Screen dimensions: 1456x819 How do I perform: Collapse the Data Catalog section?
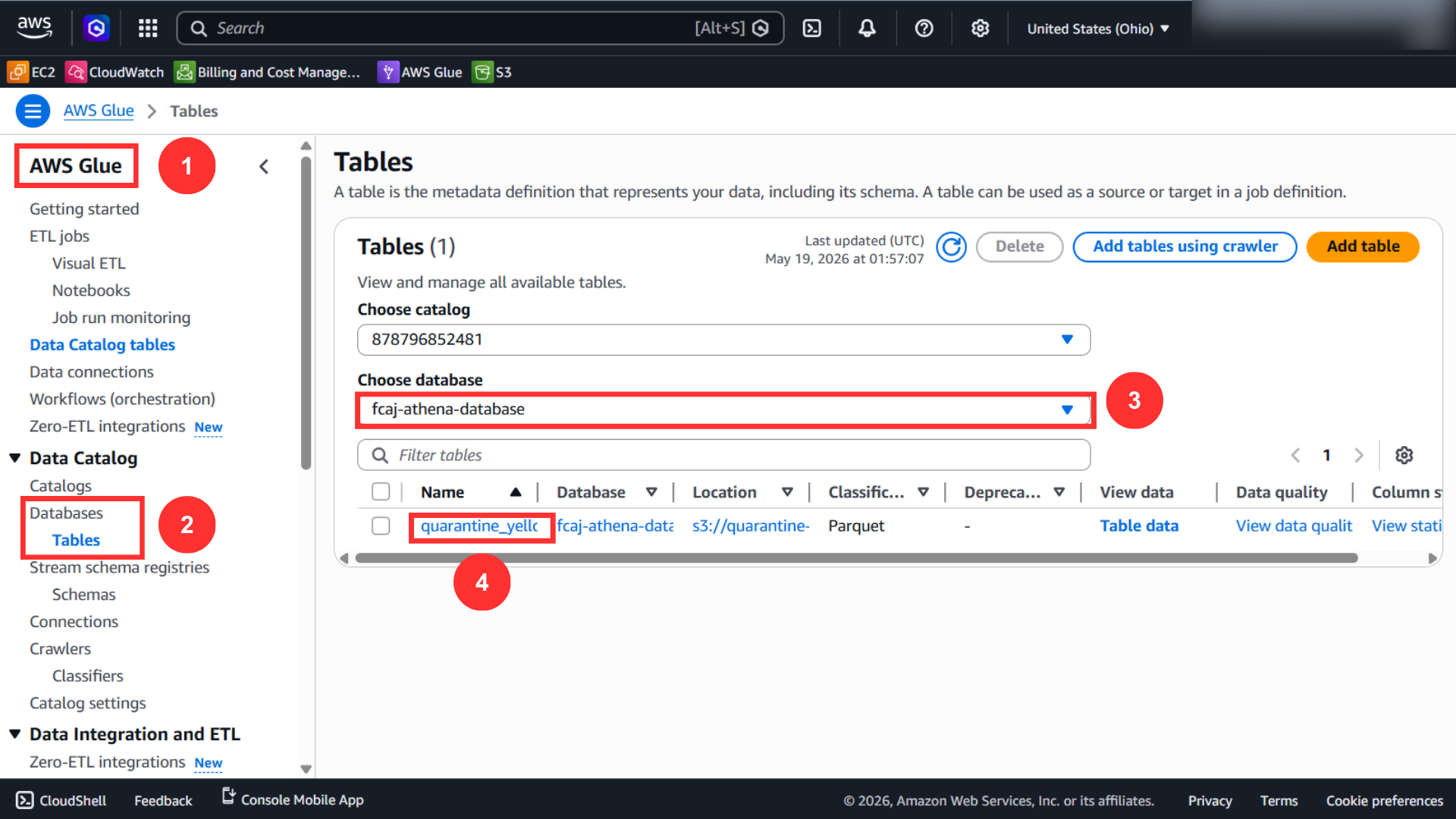click(14, 458)
